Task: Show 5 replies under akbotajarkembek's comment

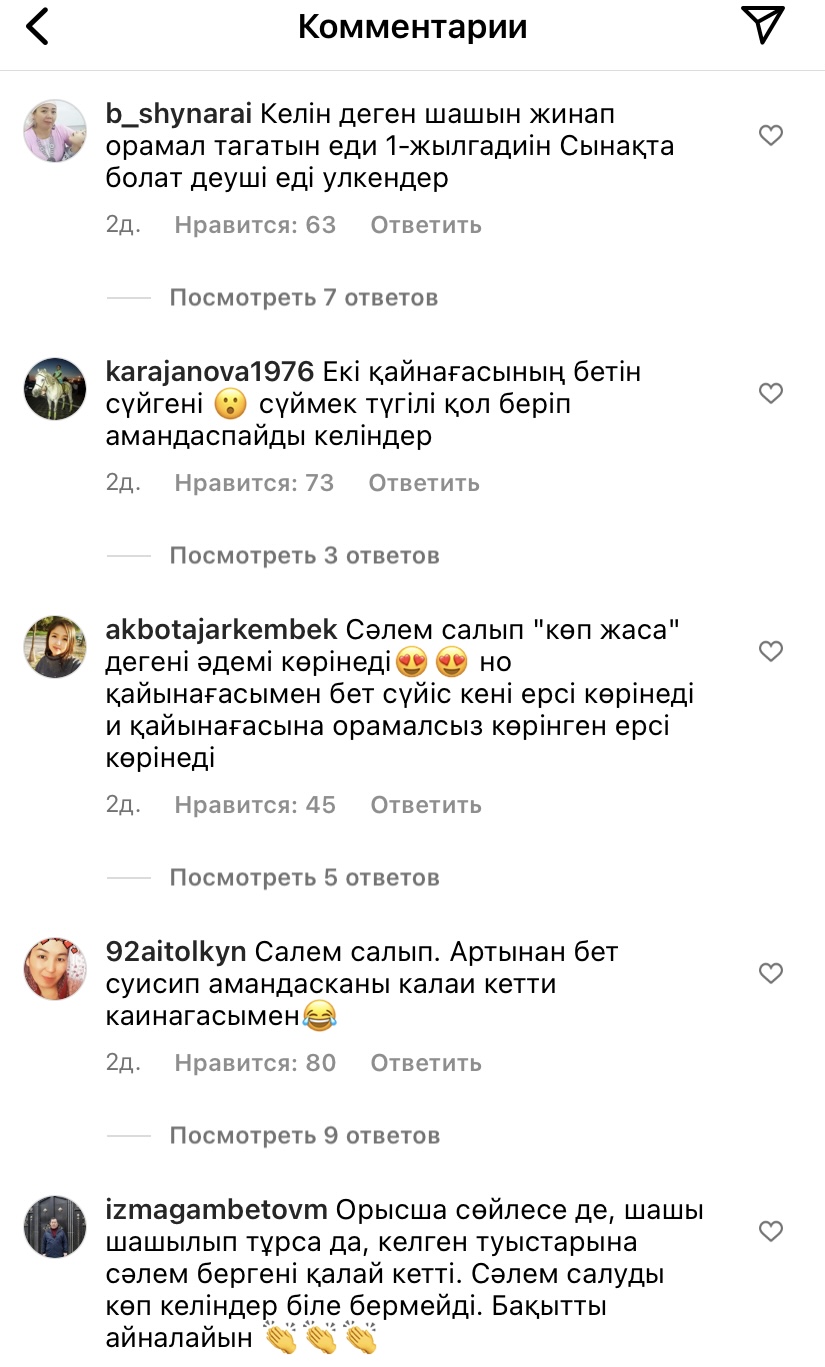Action: (303, 877)
